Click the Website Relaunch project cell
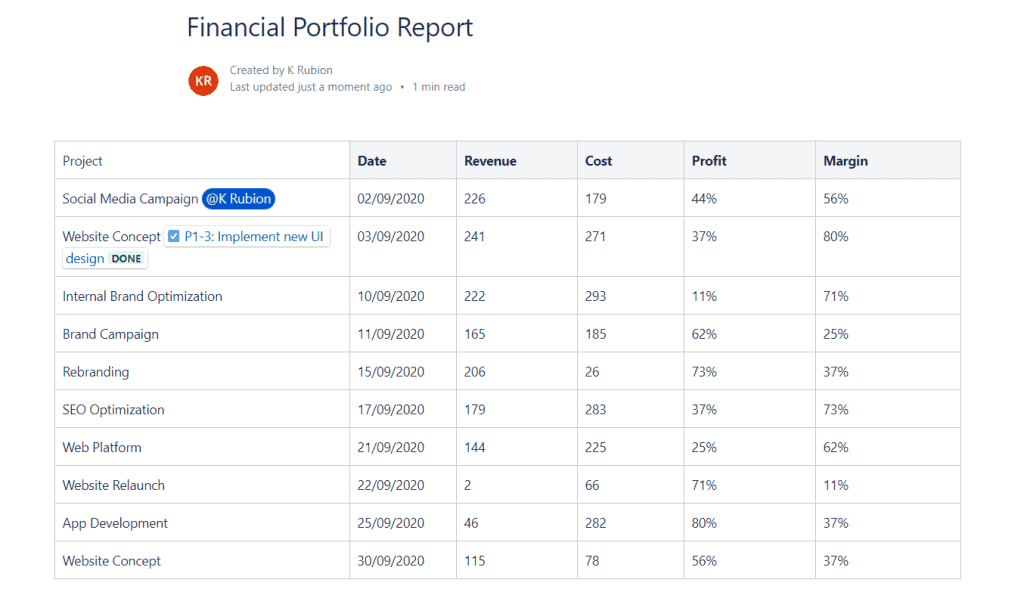1024x592 pixels. 113,486
